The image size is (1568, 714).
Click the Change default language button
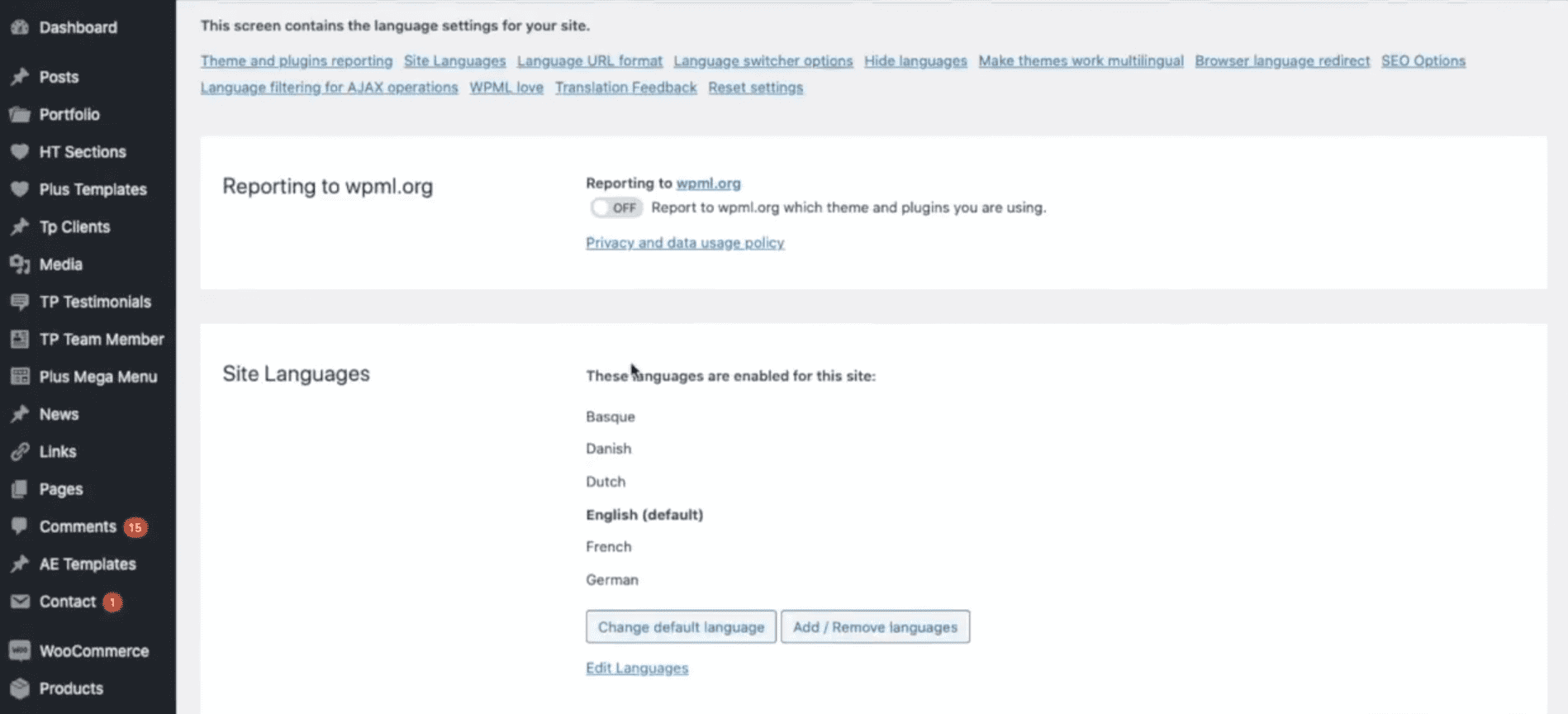tap(680, 626)
